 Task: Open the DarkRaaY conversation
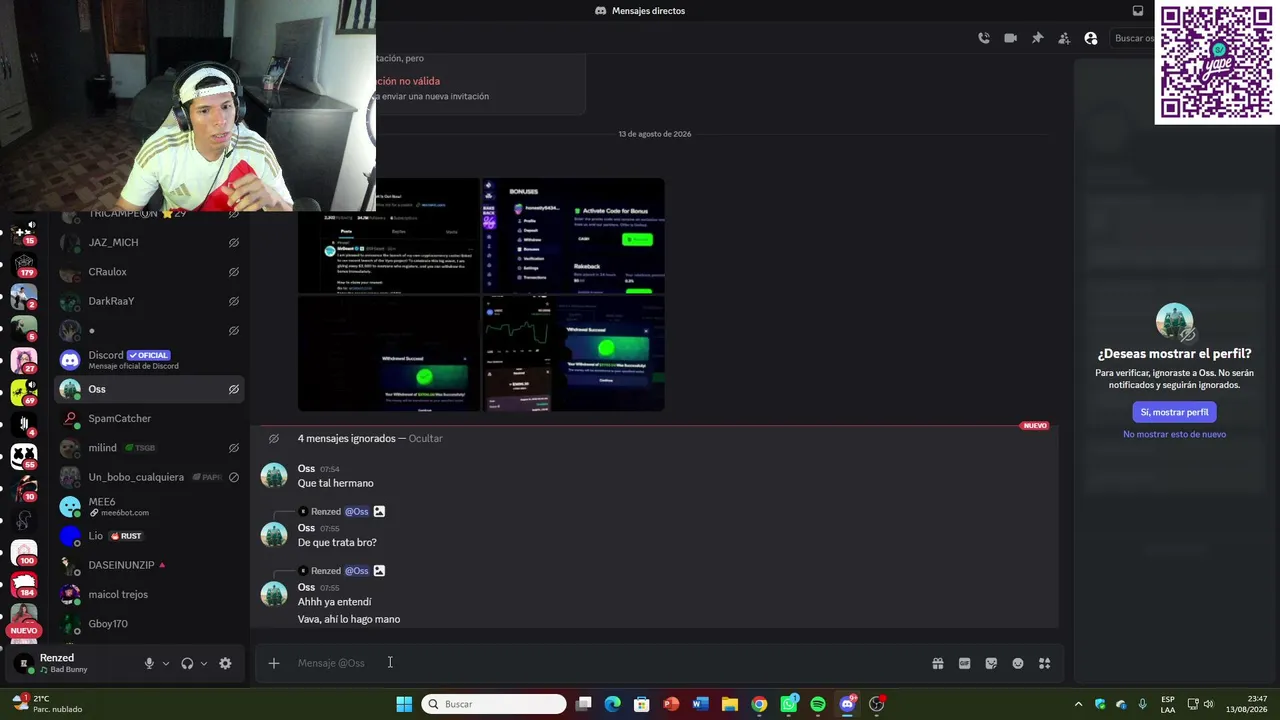(149, 301)
